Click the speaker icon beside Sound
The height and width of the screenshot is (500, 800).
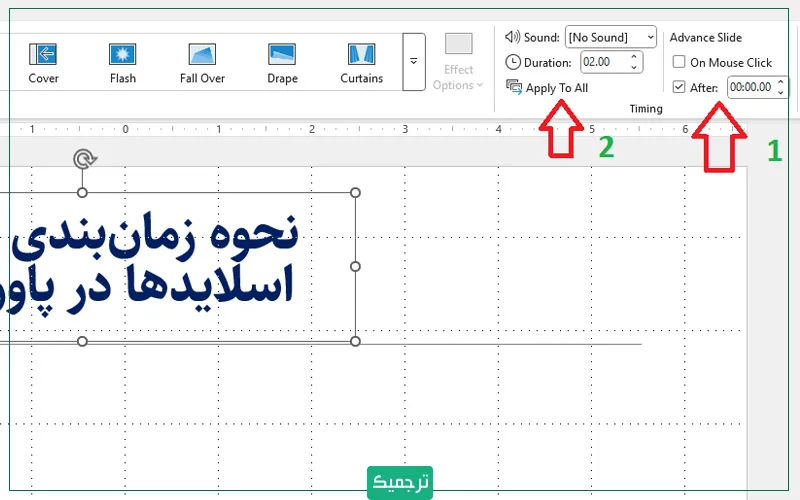click(x=512, y=37)
